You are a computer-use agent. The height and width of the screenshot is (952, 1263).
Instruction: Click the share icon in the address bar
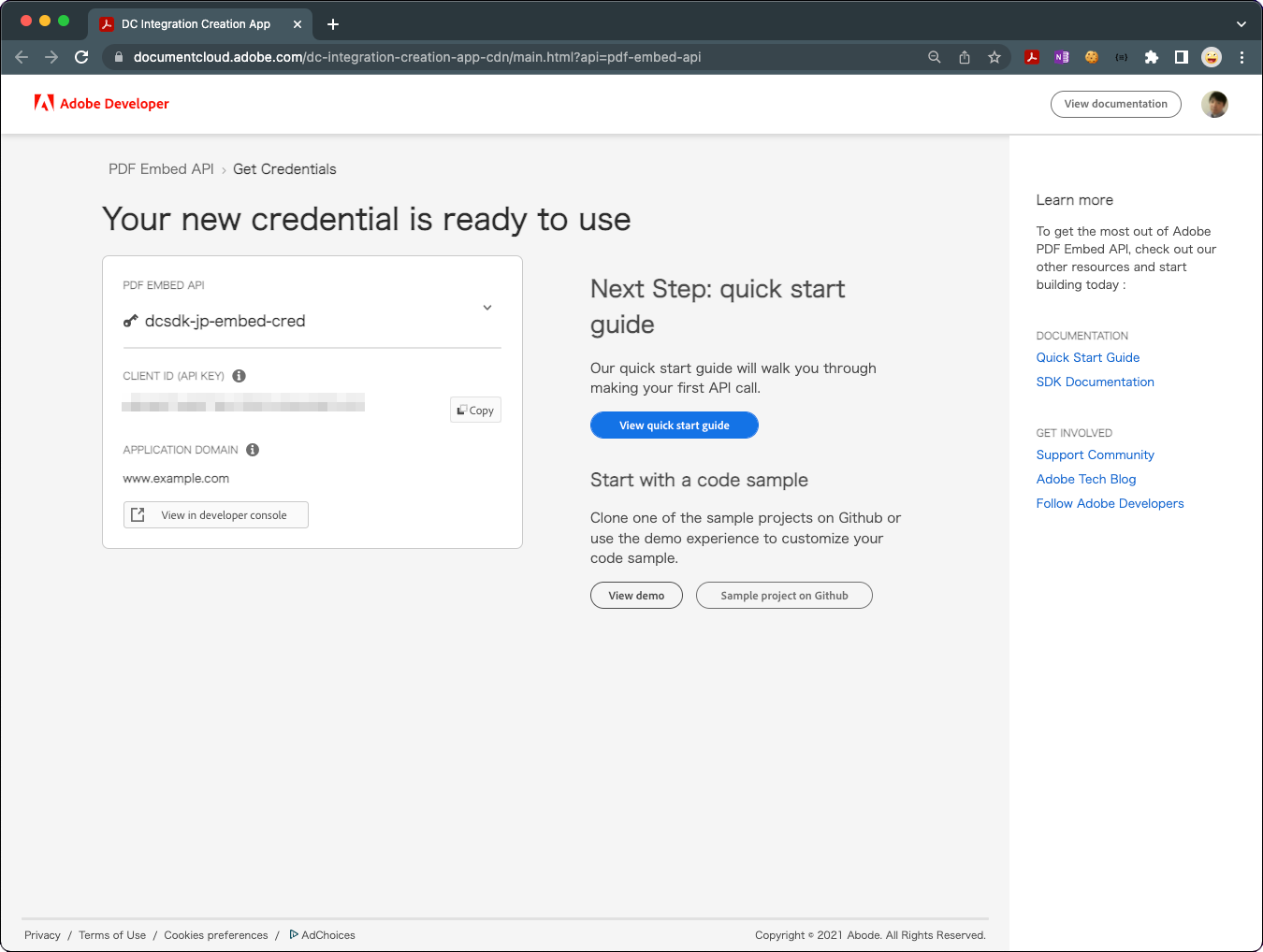[965, 57]
